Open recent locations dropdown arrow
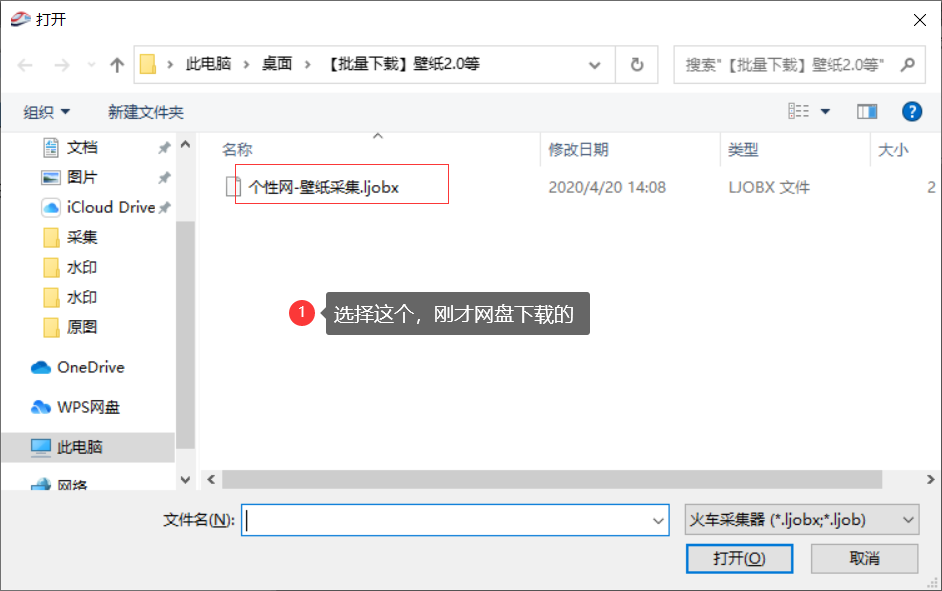Screen dimensions: 942x591 point(91,65)
